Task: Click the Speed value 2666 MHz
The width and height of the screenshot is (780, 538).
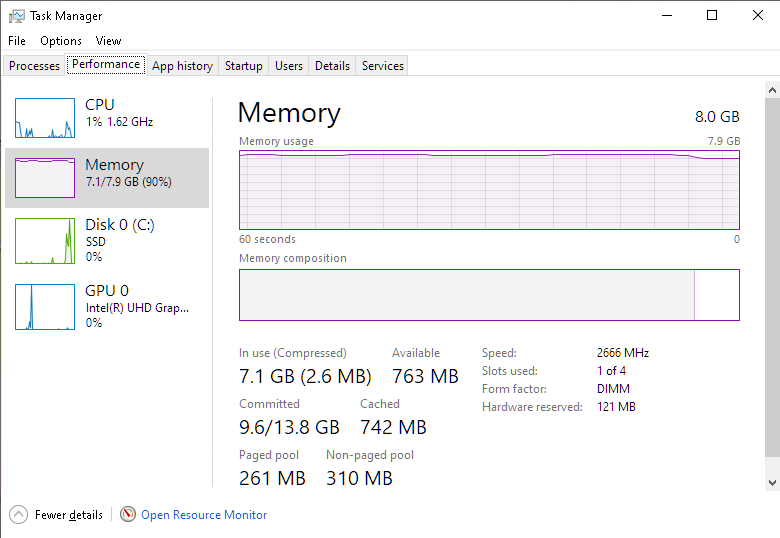Action: (x=623, y=353)
